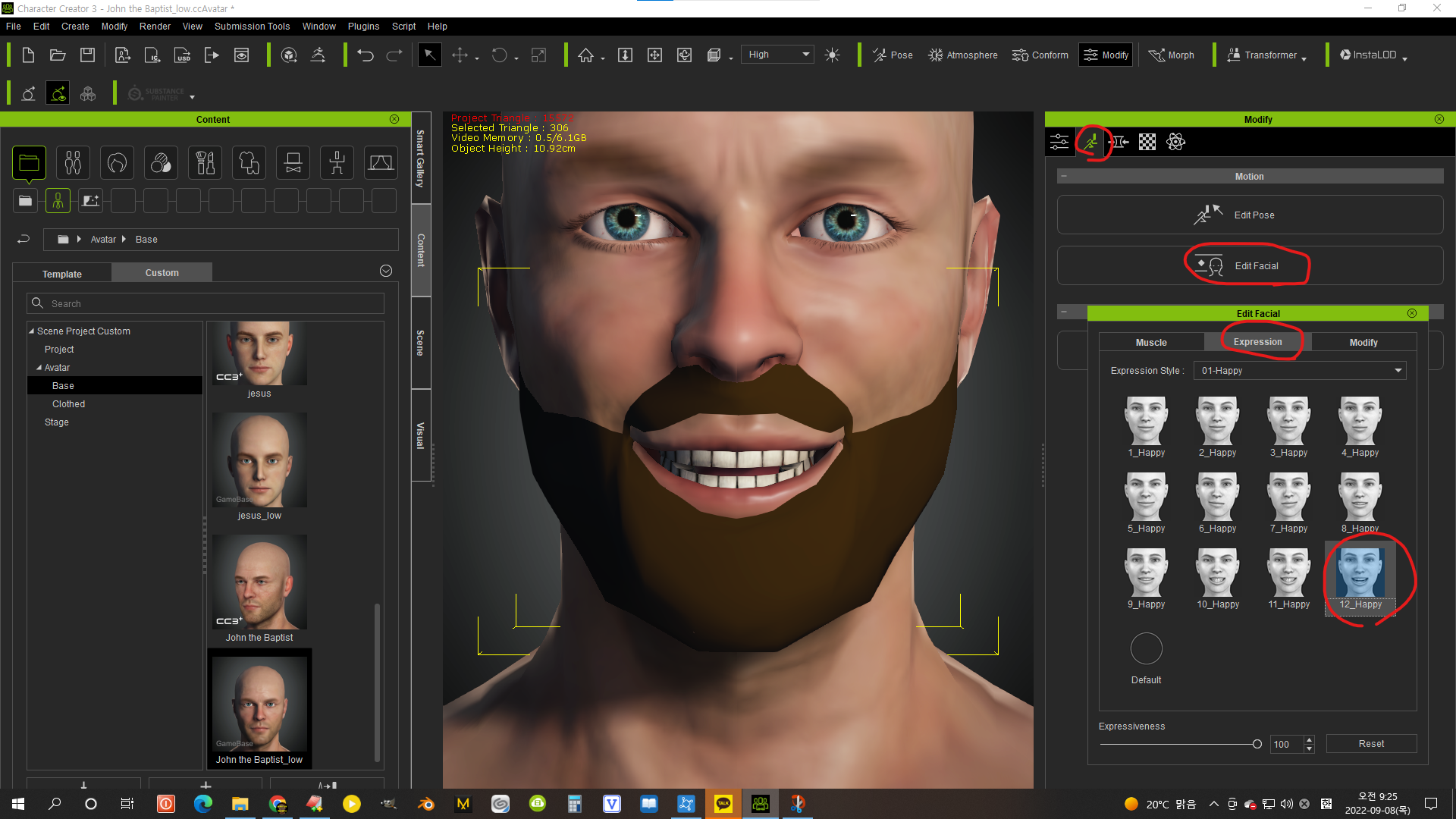Expand the Expression Style 01-Happy dropdown

point(1300,371)
